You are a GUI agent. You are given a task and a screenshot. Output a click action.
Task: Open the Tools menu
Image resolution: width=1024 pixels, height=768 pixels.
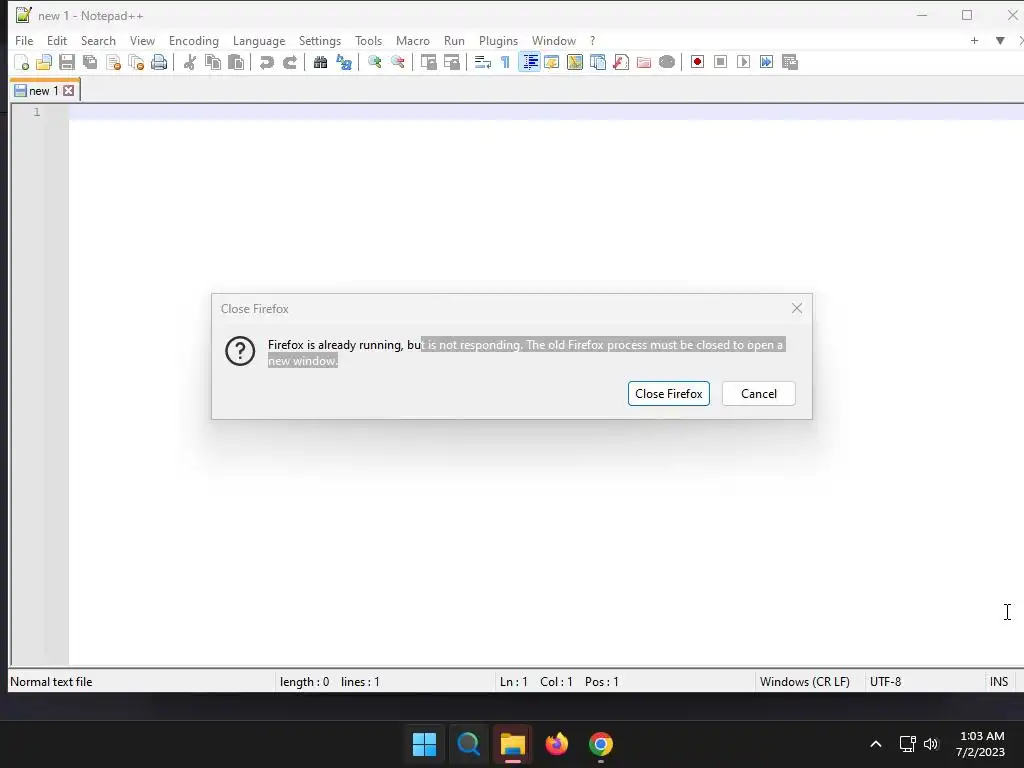pyautogui.click(x=368, y=40)
